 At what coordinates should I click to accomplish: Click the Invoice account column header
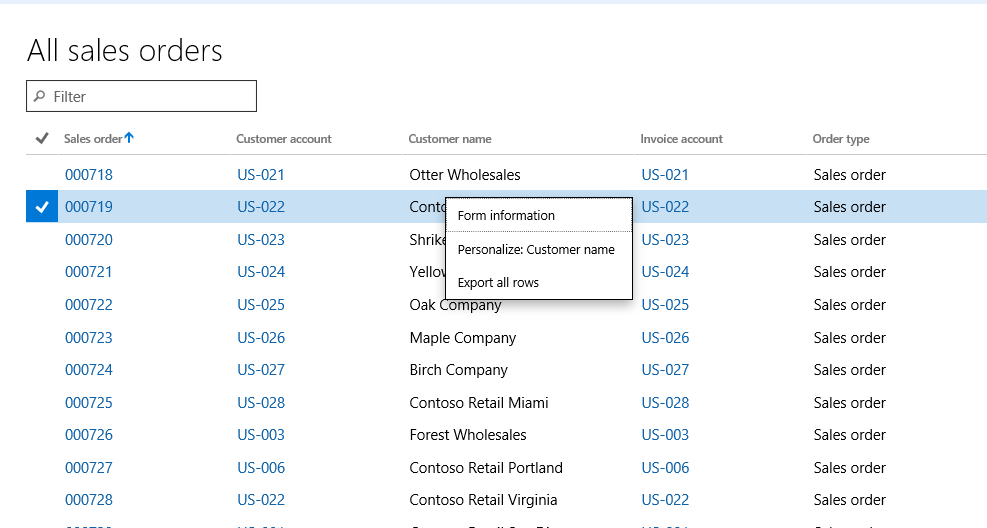681,139
